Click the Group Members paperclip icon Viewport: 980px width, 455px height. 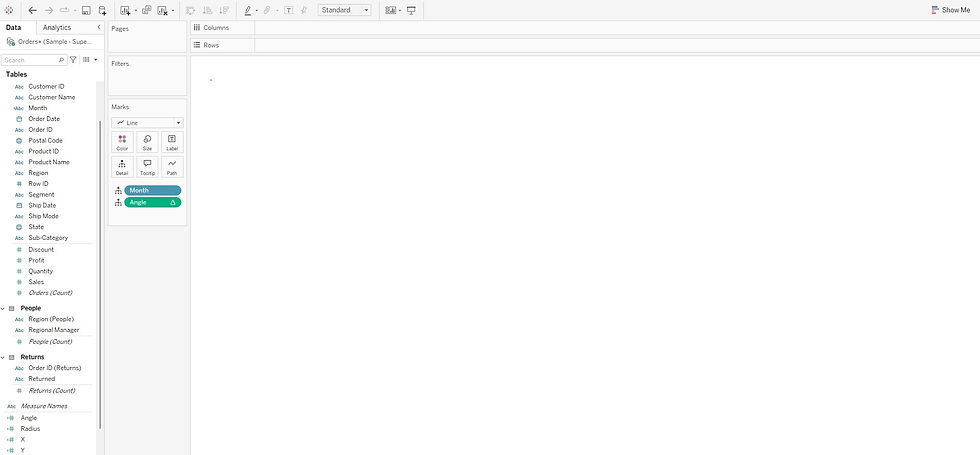click(267, 10)
